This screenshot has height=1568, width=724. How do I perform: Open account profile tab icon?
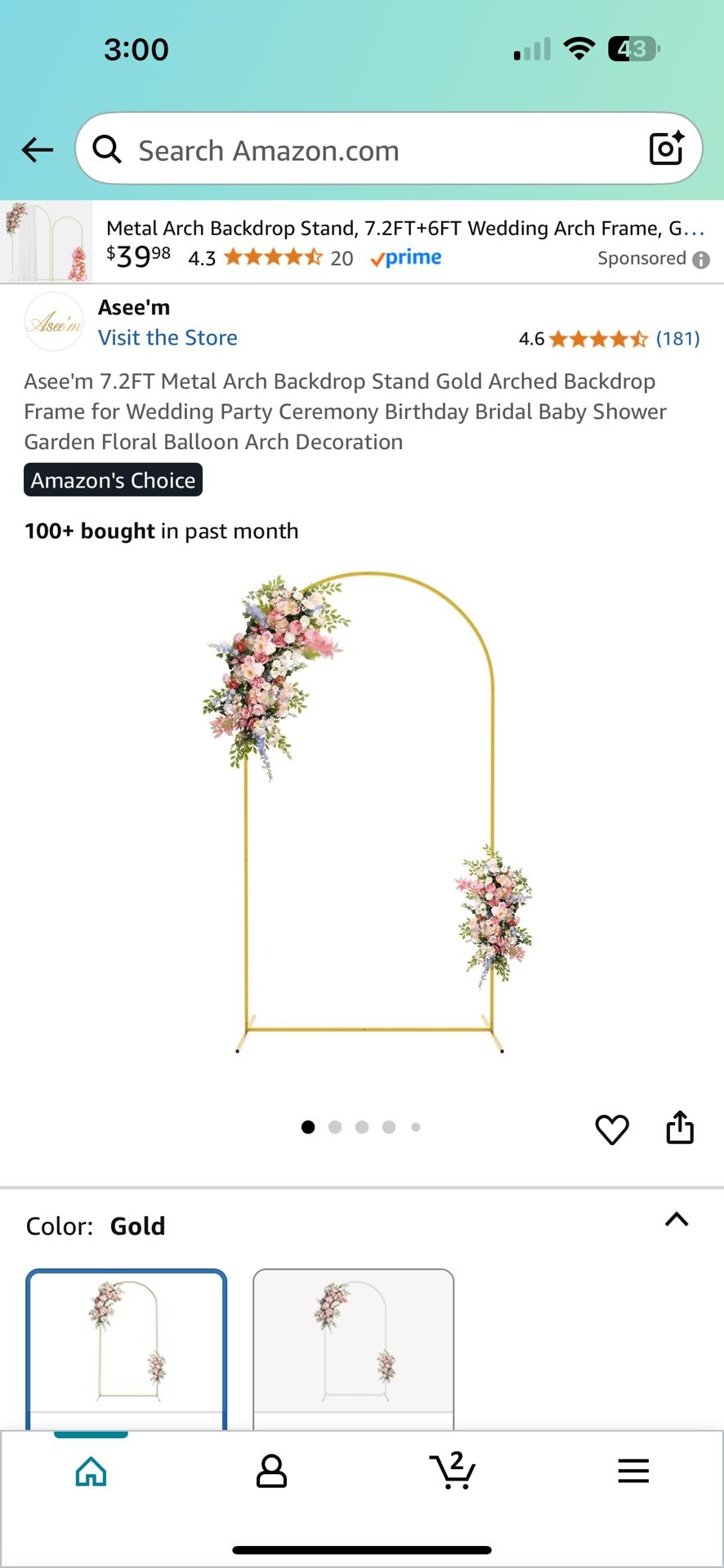(x=271, y=1471)
